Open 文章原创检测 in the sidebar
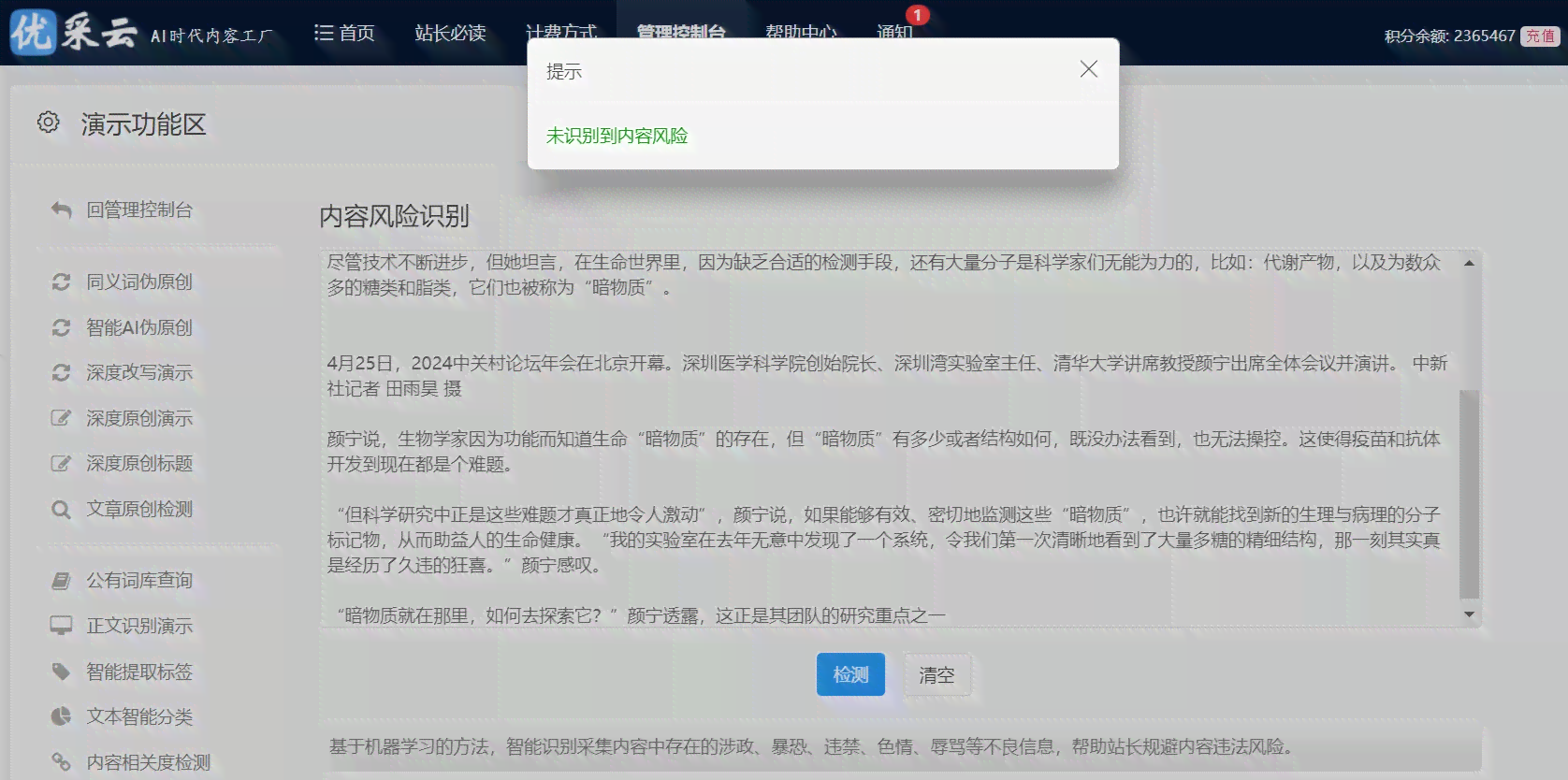Viewport: 1568px width, 780px height. 139,509
